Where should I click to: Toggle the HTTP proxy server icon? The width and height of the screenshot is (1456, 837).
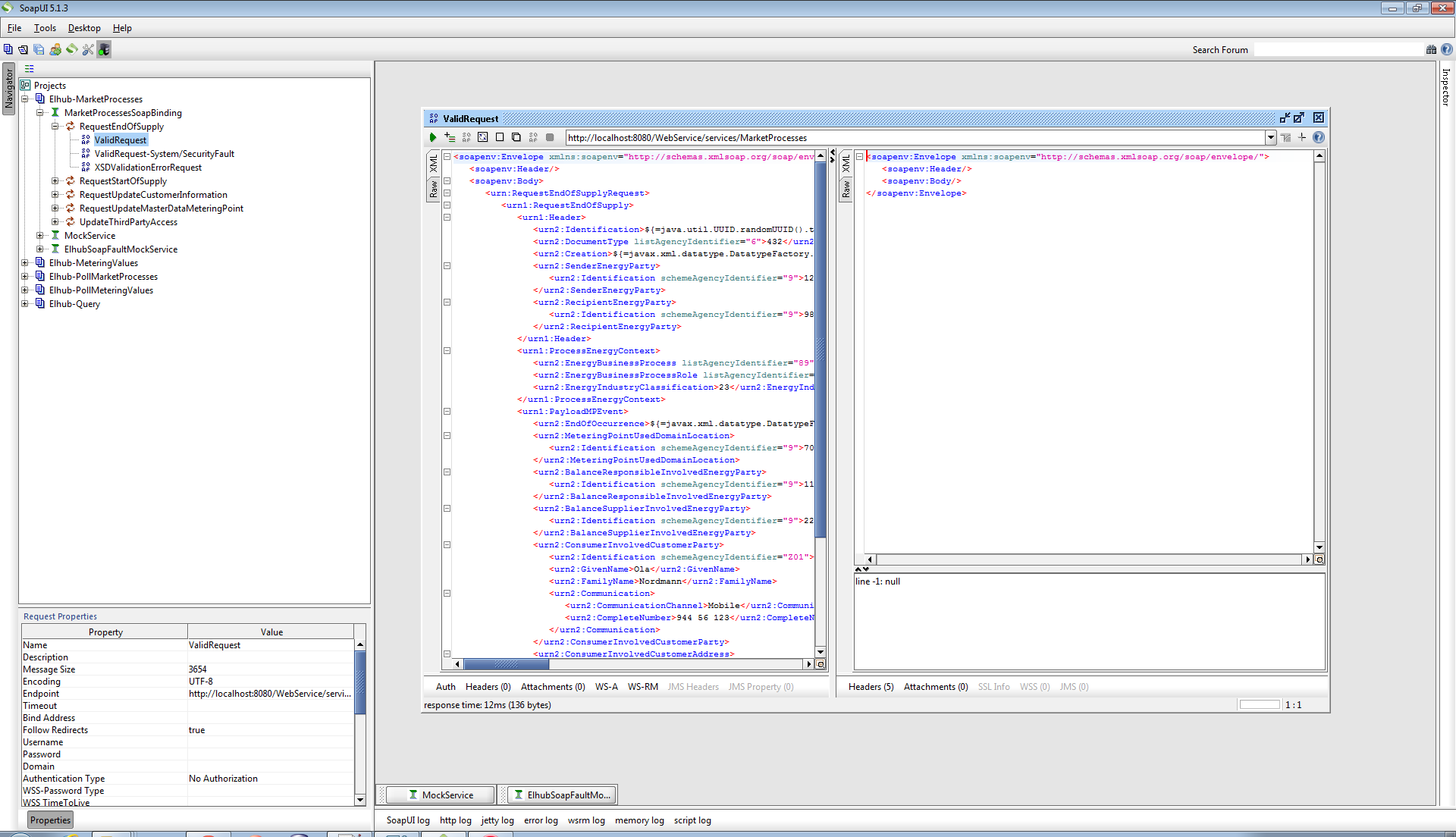tap(104, 49)
